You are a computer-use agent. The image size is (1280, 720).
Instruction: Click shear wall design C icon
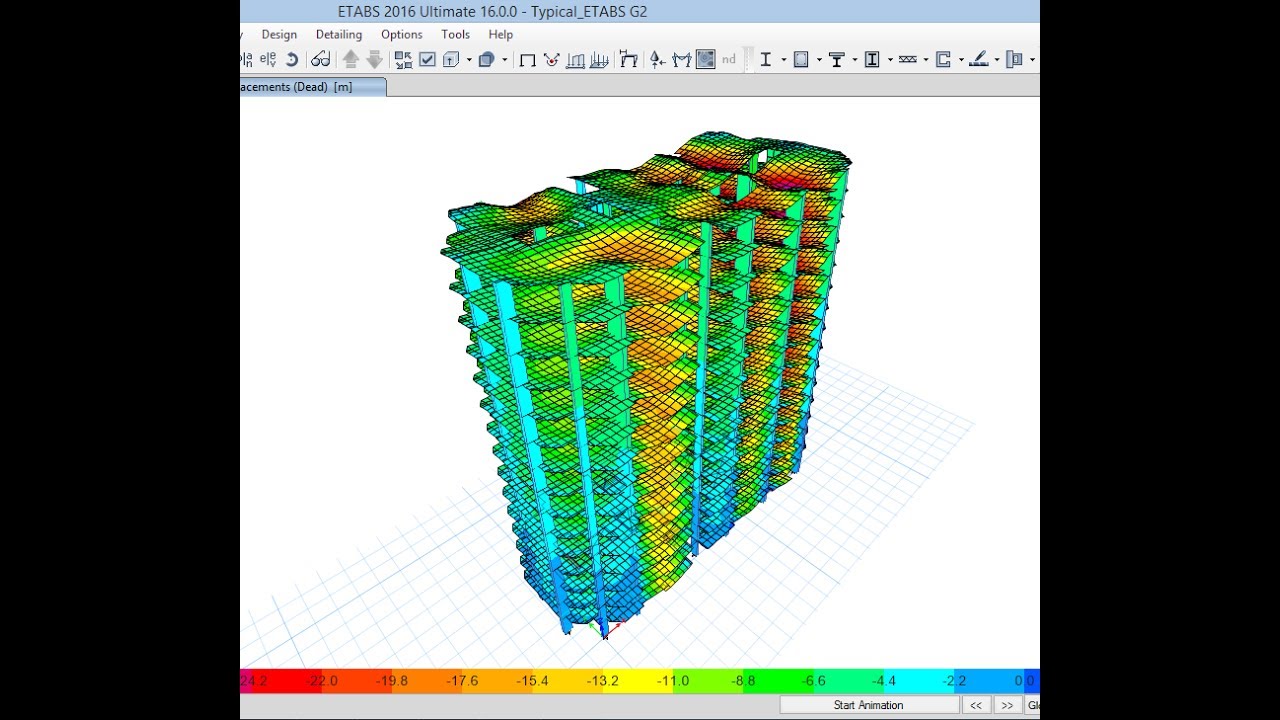pos(943,60)
